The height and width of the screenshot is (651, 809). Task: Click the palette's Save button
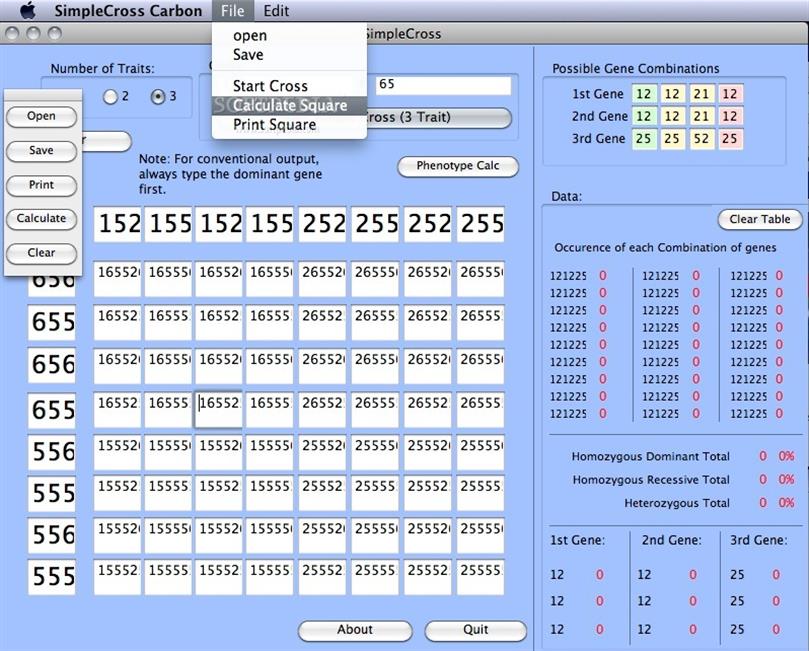coord(41,151)
